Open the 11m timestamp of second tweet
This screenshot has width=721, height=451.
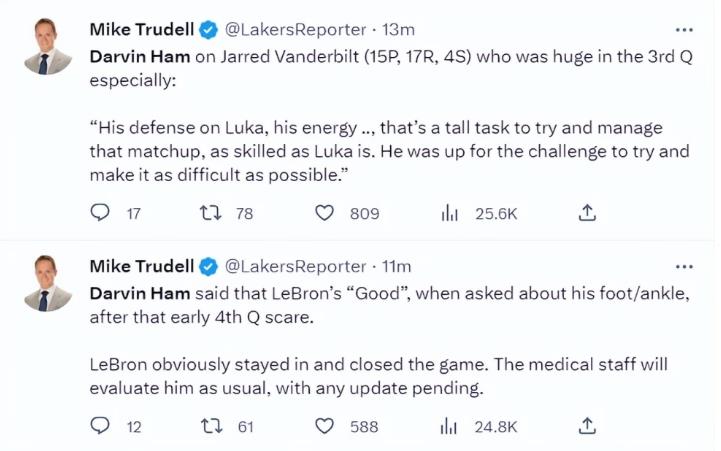(x=397, y=266)
